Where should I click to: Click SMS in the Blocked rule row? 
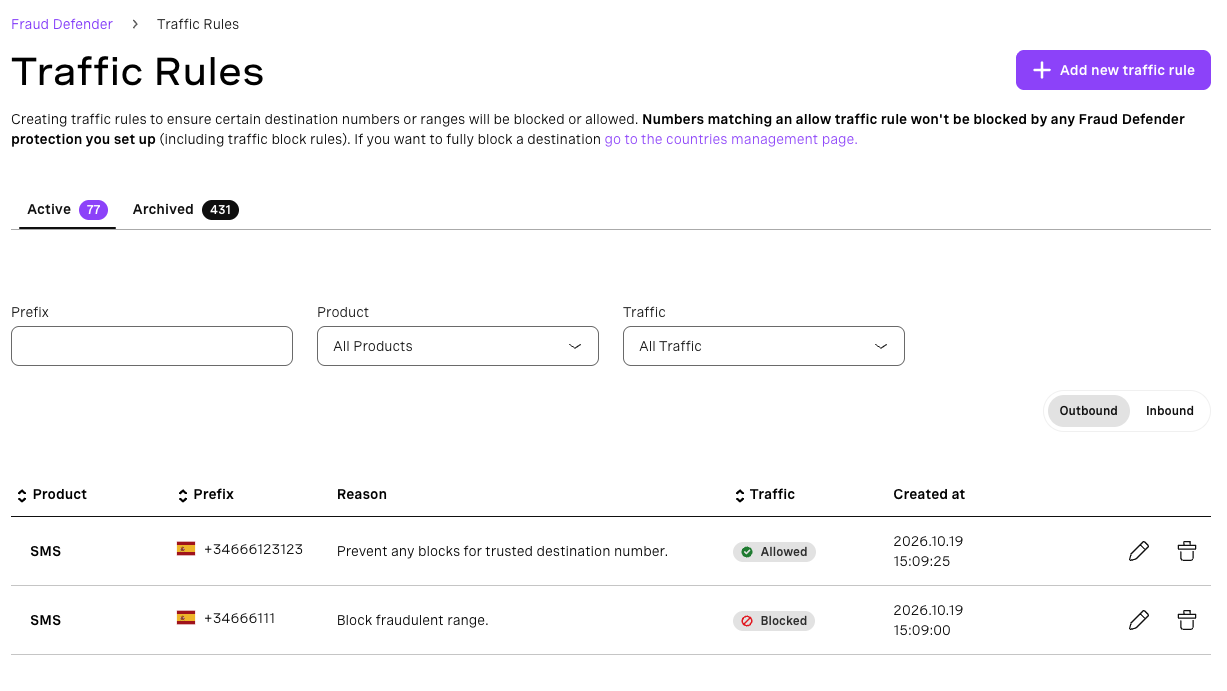click(45, 620)
